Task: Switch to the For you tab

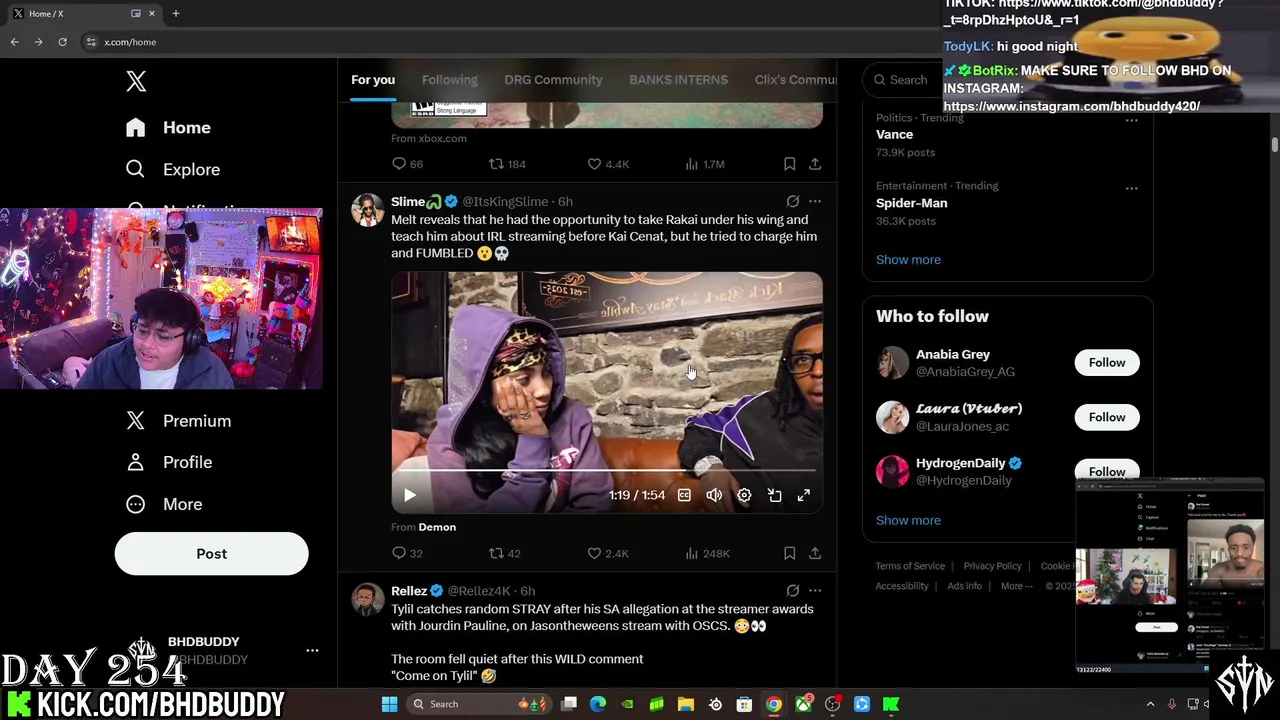Action: click(x=373, y=80)
